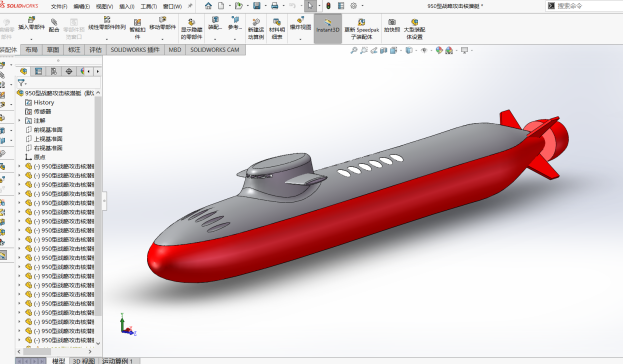Click 新建运动算例 (New Motion Study)
This screenshot has width=623, height=364.
tap(256, 29)
